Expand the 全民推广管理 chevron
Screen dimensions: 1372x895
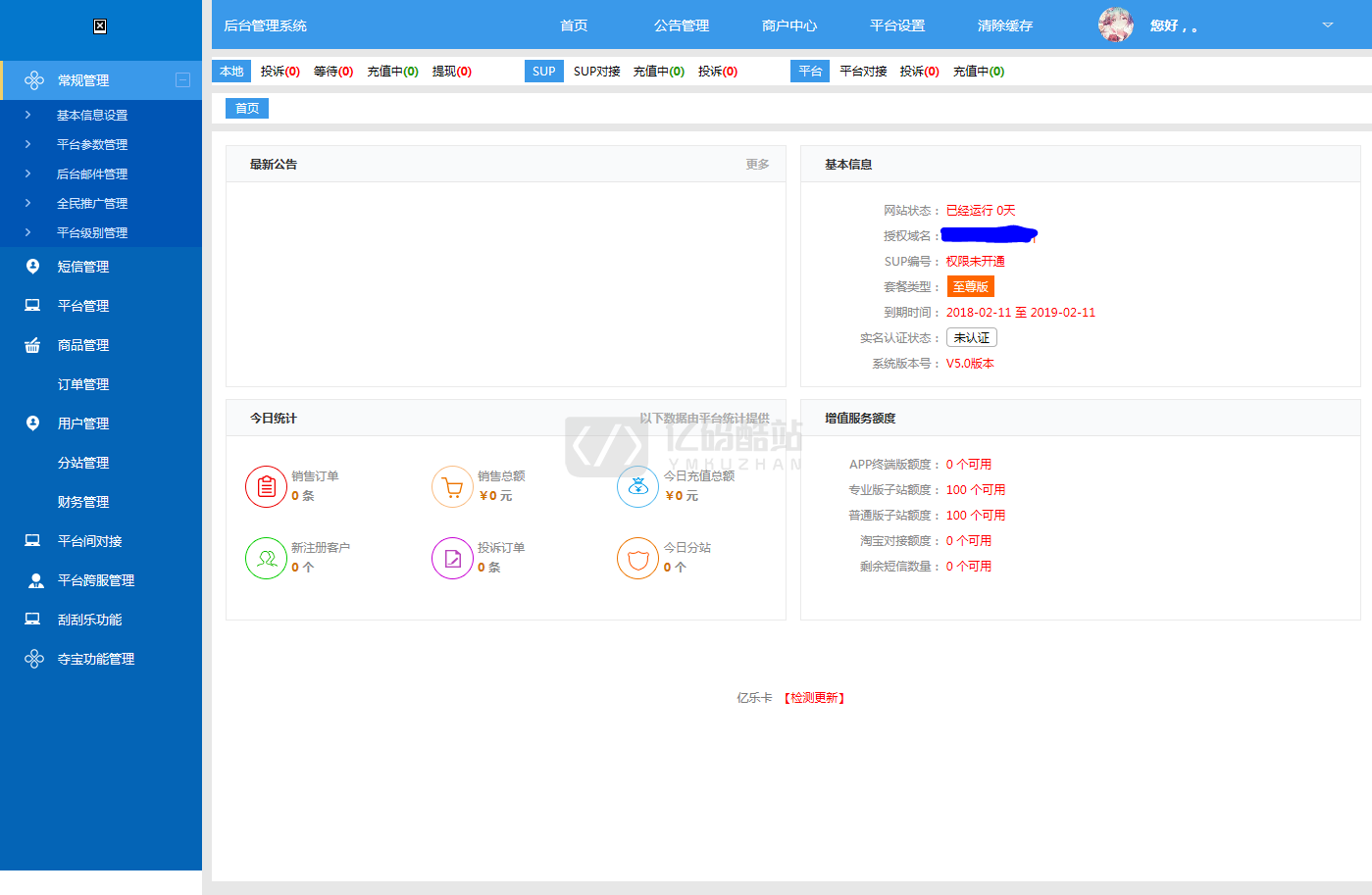tap(27, 203)
